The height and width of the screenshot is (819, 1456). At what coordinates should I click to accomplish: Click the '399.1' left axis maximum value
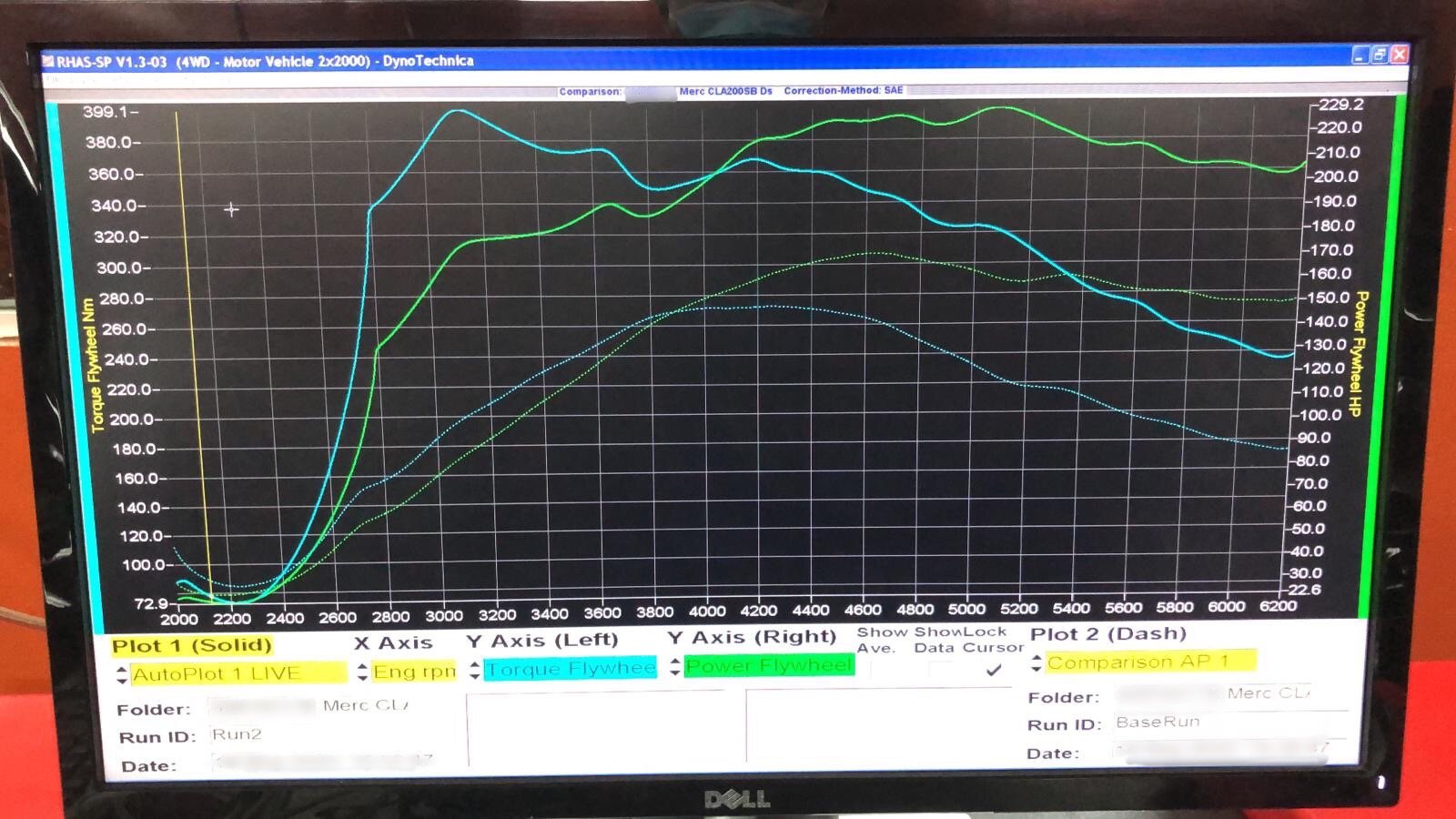[108, 112]
